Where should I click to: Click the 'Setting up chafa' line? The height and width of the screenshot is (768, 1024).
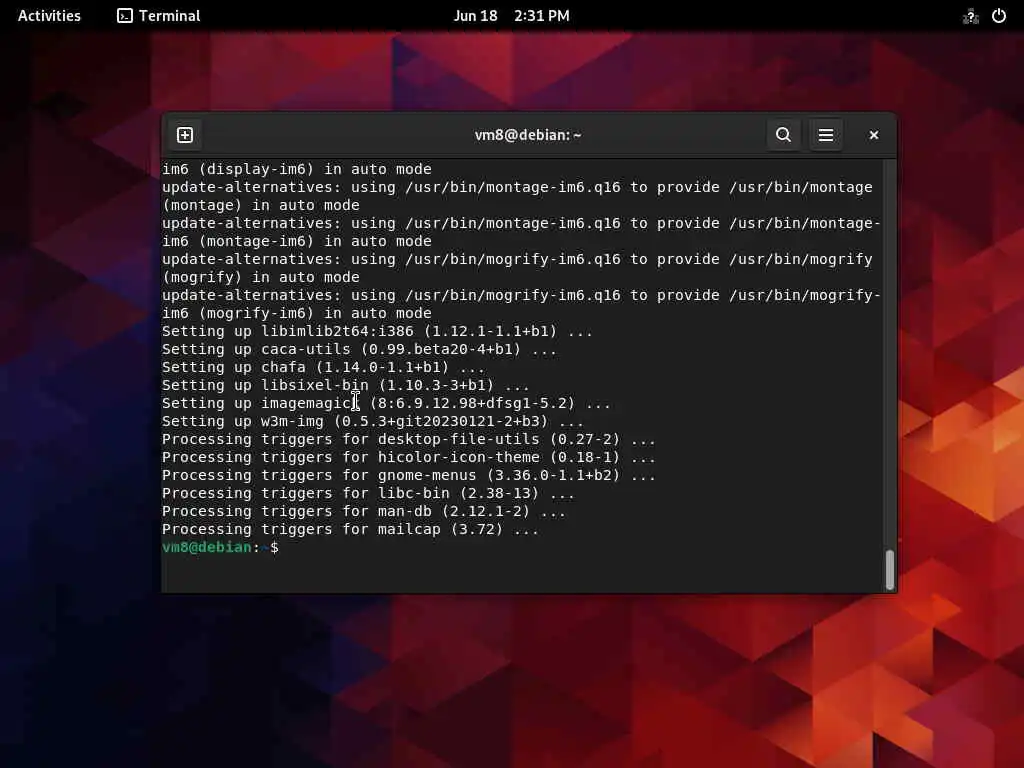(323, 367)
